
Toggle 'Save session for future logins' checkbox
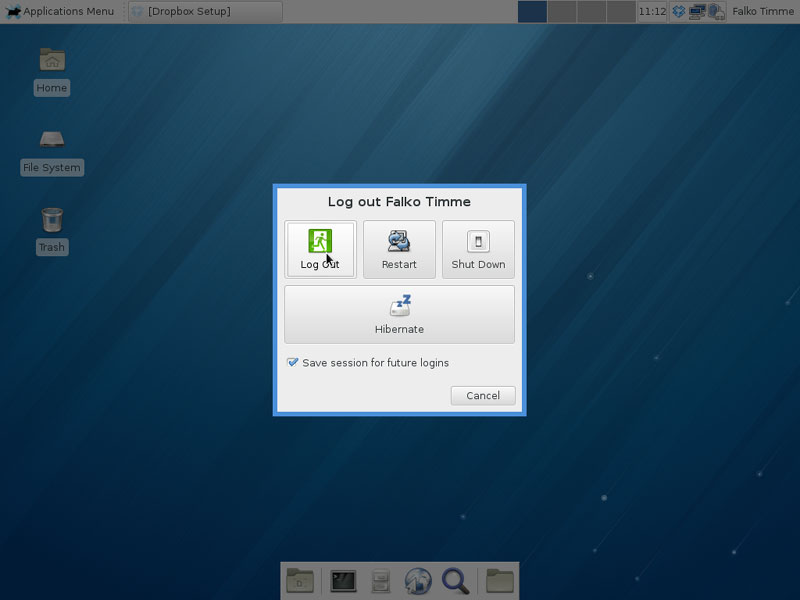[293, 363]
